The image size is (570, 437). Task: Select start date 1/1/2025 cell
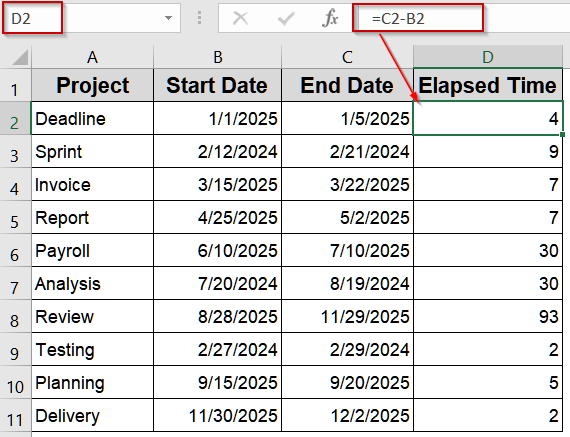[217, 118]
